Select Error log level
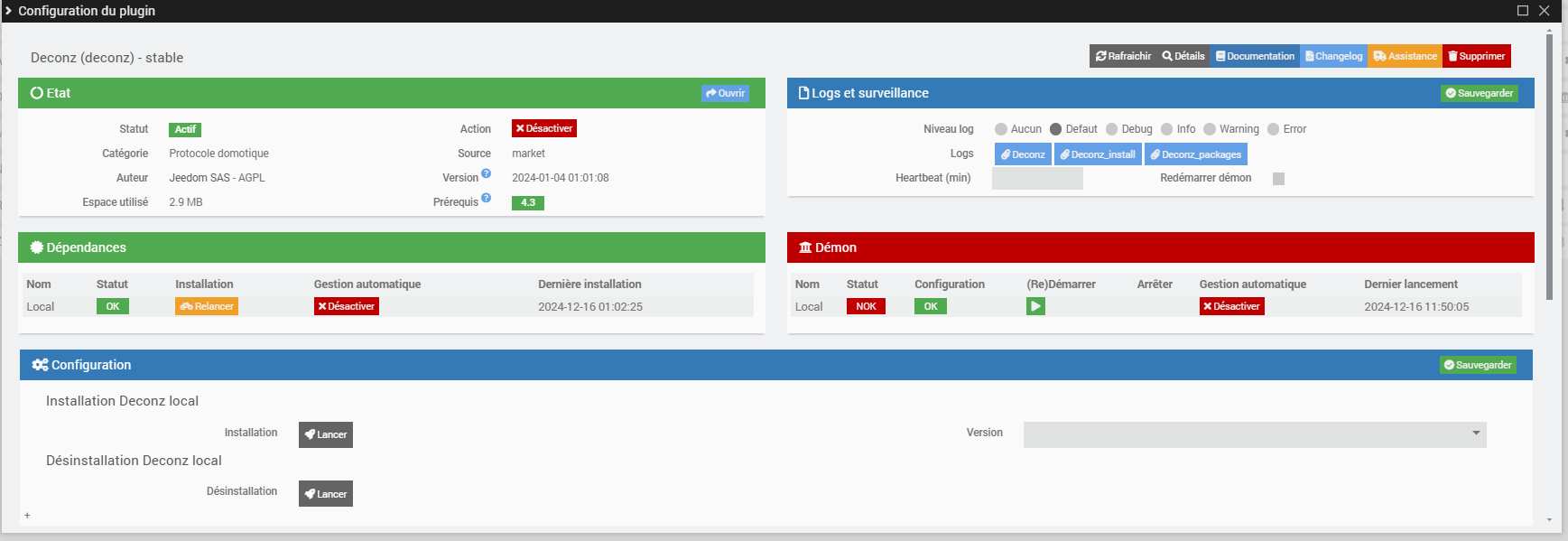 click(x=1274, y=129)
